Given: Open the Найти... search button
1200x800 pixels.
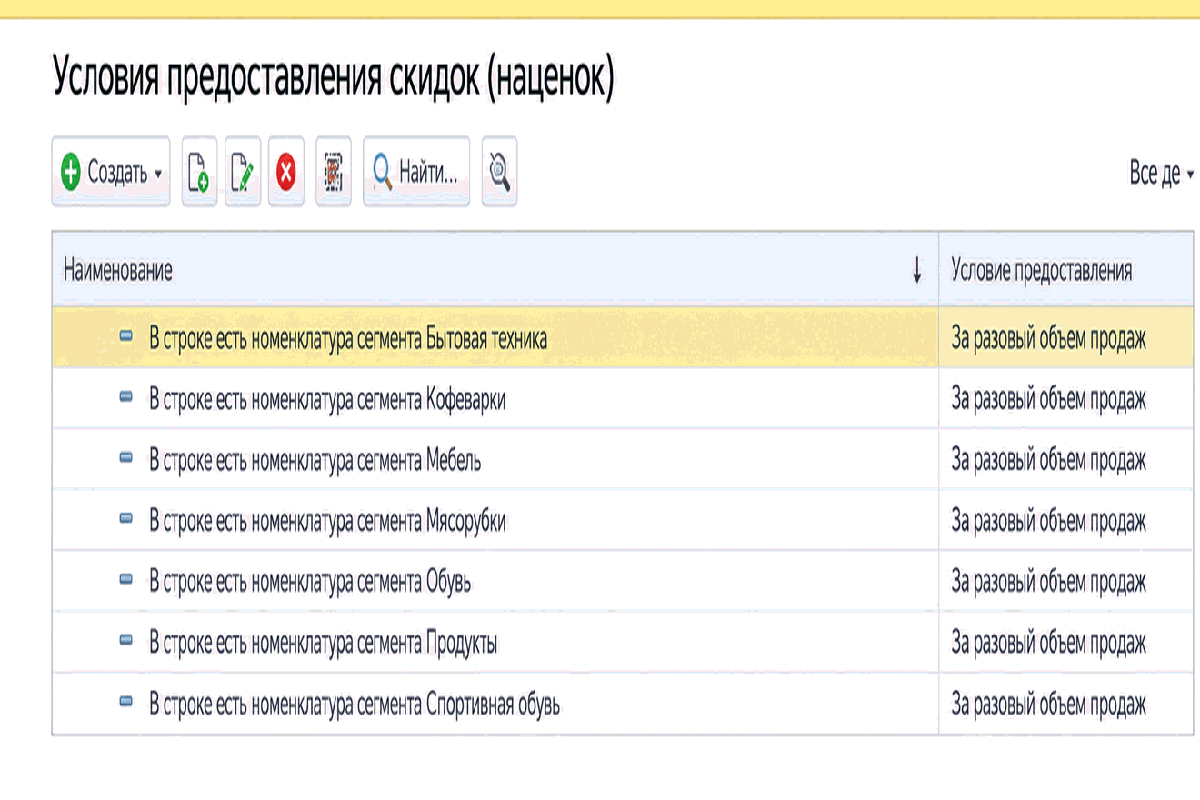Looking at the screenshot, I should pyautogui.click(x=416, y=172).
